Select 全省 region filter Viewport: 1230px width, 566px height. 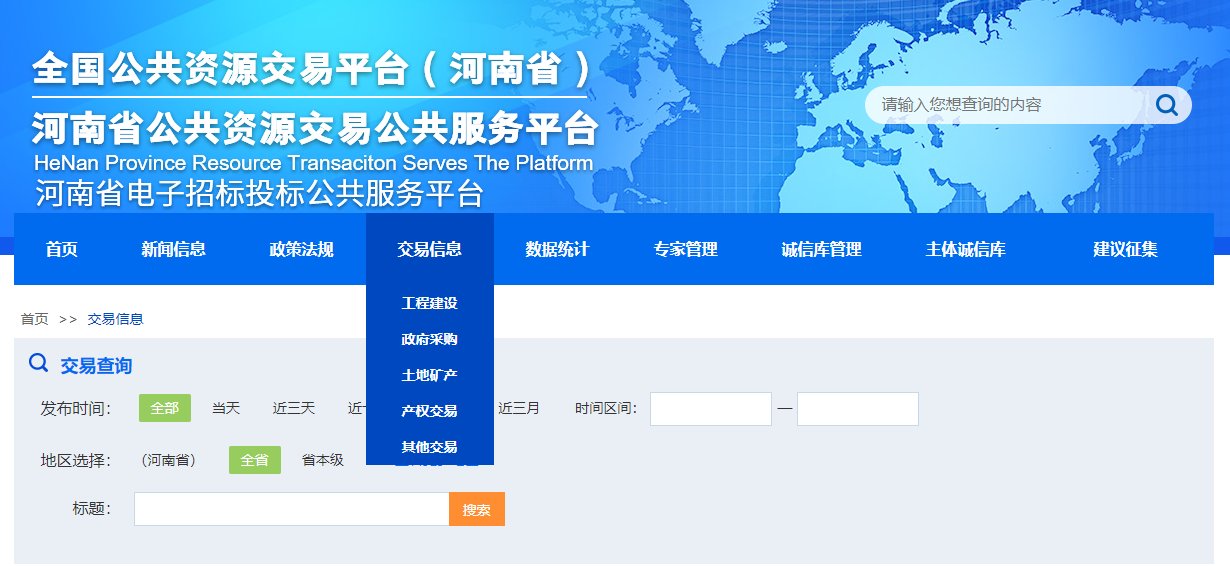tap(255, 460)
